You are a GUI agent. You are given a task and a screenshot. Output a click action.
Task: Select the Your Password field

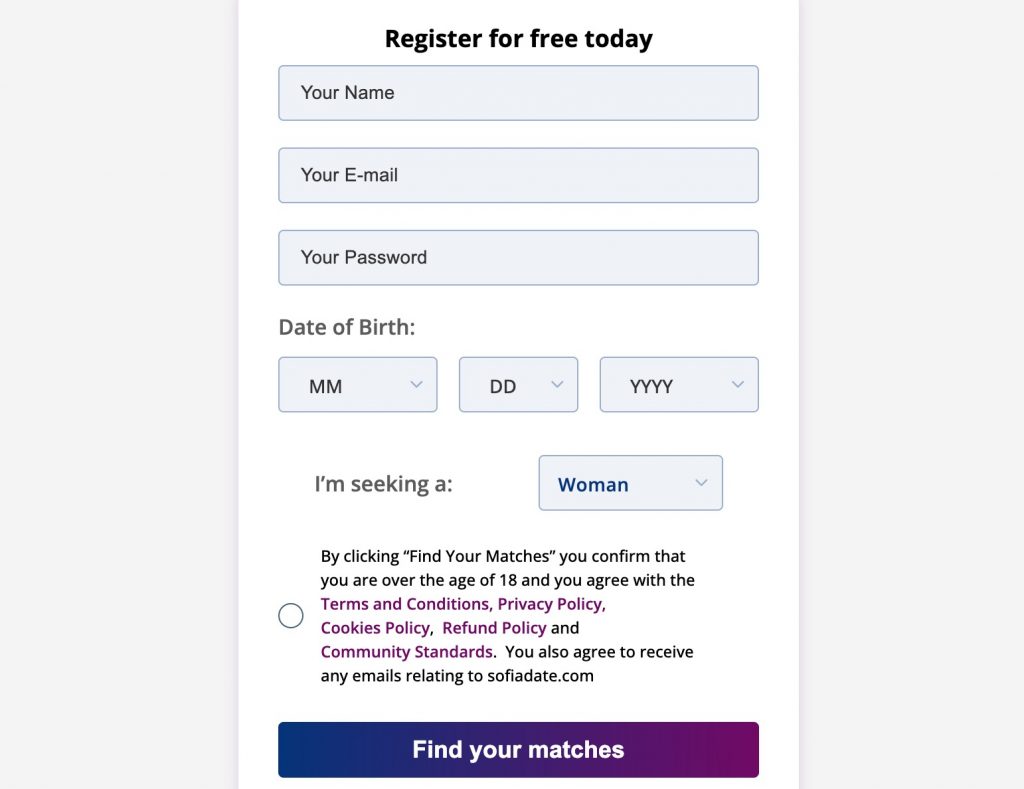pyautogui.click(x=518, y=258)
